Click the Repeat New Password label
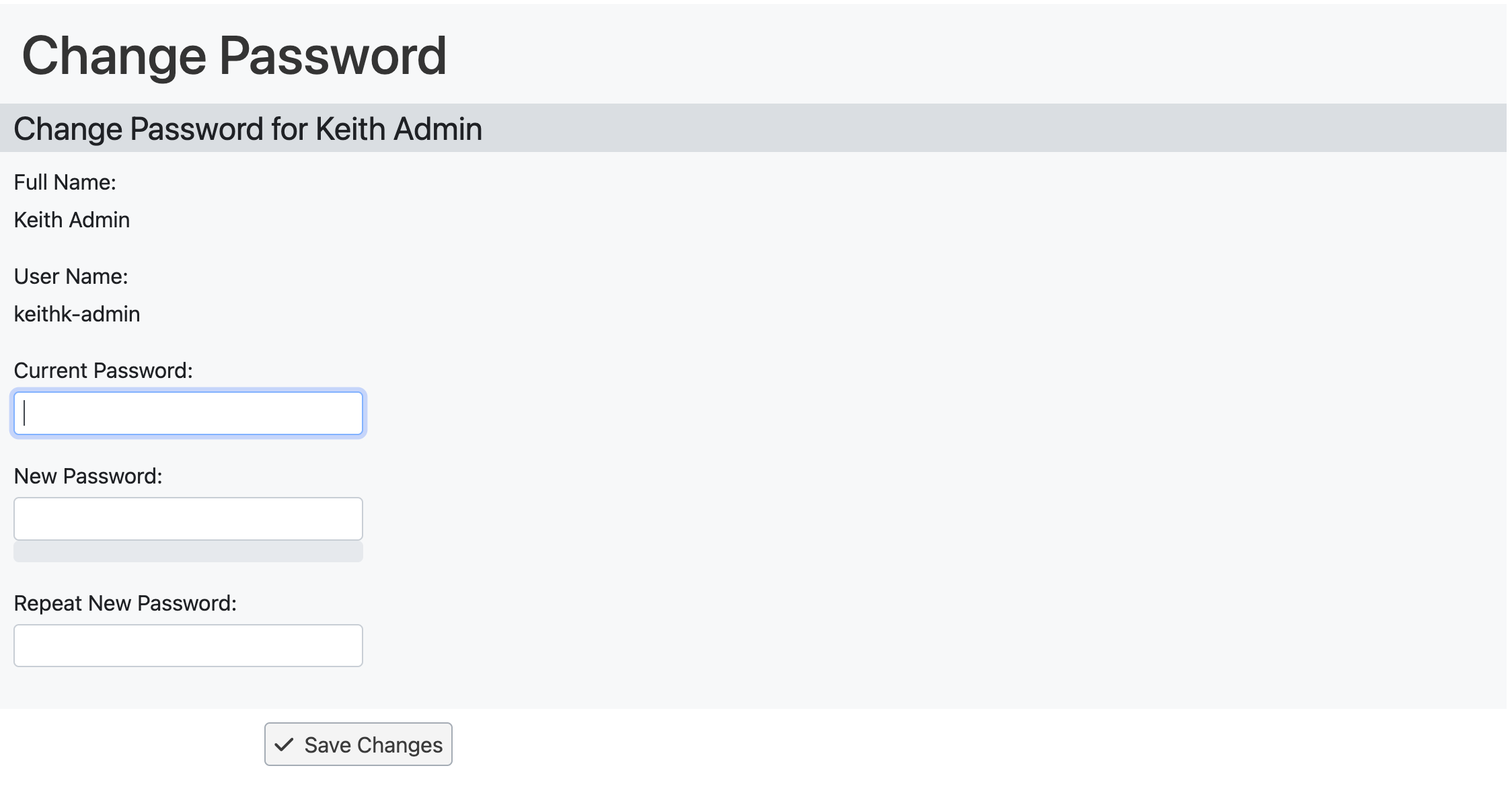The image size is (1512, 803). coord(124,603)
